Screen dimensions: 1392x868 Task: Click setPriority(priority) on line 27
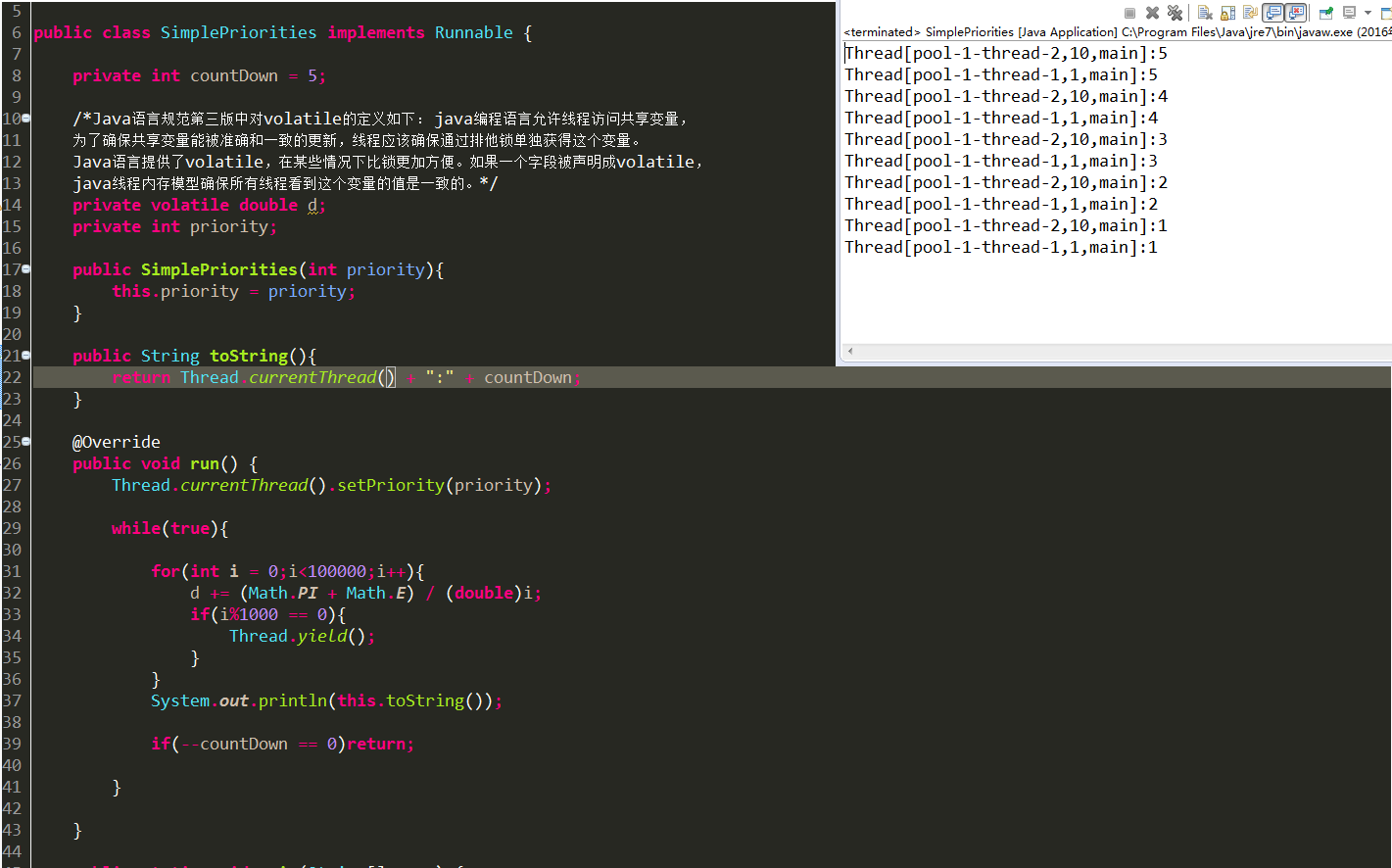pos(440,485)
